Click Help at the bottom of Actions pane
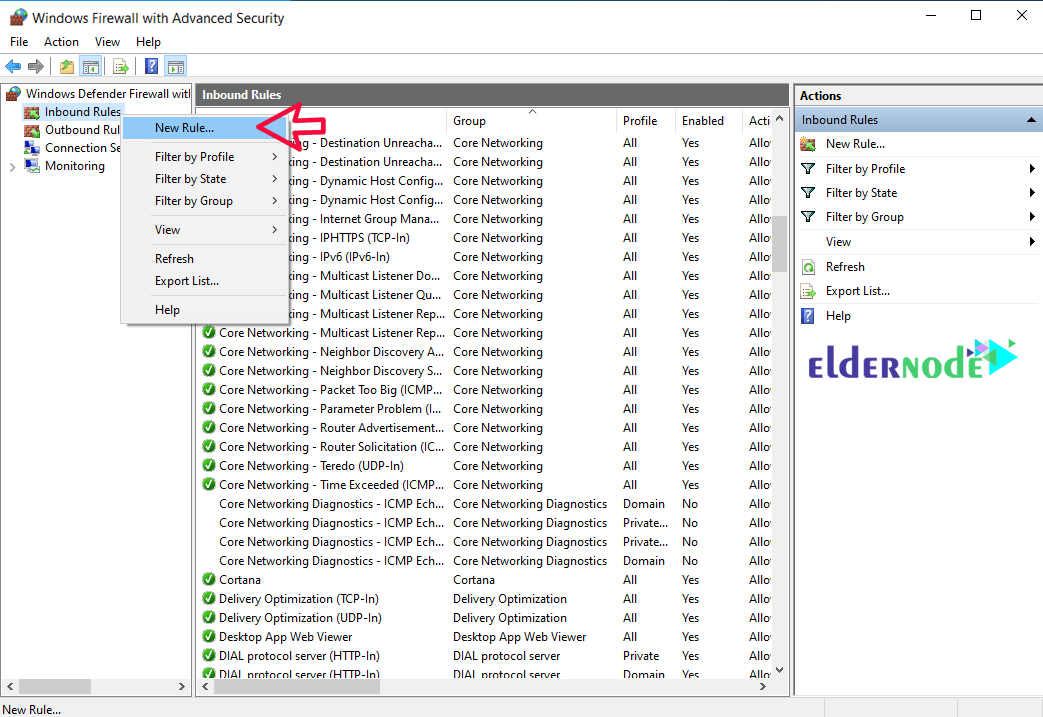 coord(840,316)
